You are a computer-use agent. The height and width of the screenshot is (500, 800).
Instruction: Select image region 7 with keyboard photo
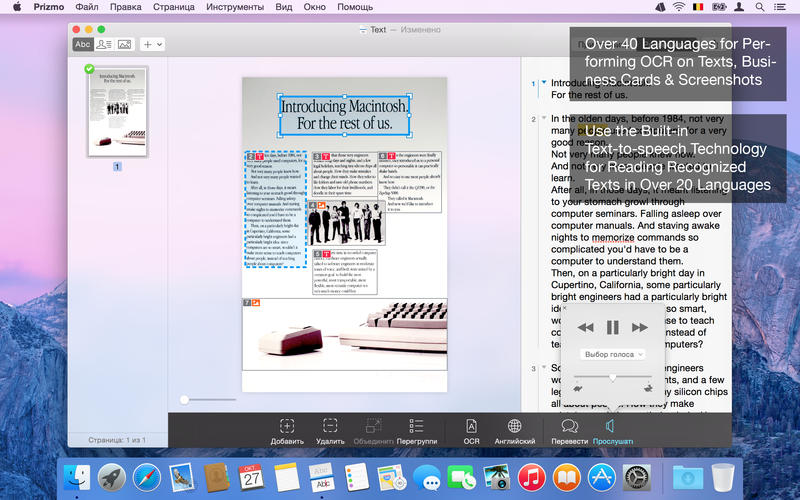tap(344, 334)
